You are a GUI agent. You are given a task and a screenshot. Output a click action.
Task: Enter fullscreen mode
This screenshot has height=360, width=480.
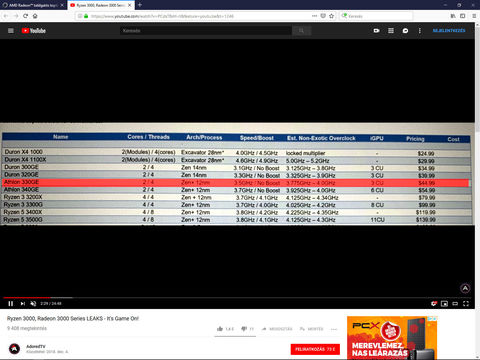click(x=466, y=304)
